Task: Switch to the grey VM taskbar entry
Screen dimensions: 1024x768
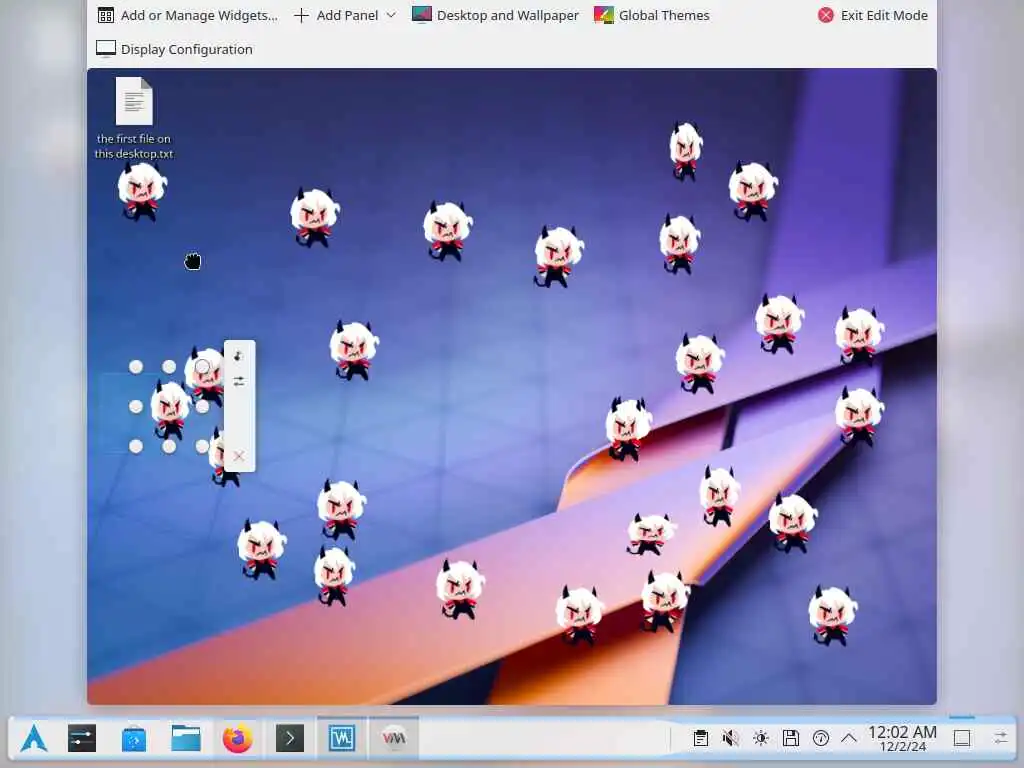Action: (394, 739)
